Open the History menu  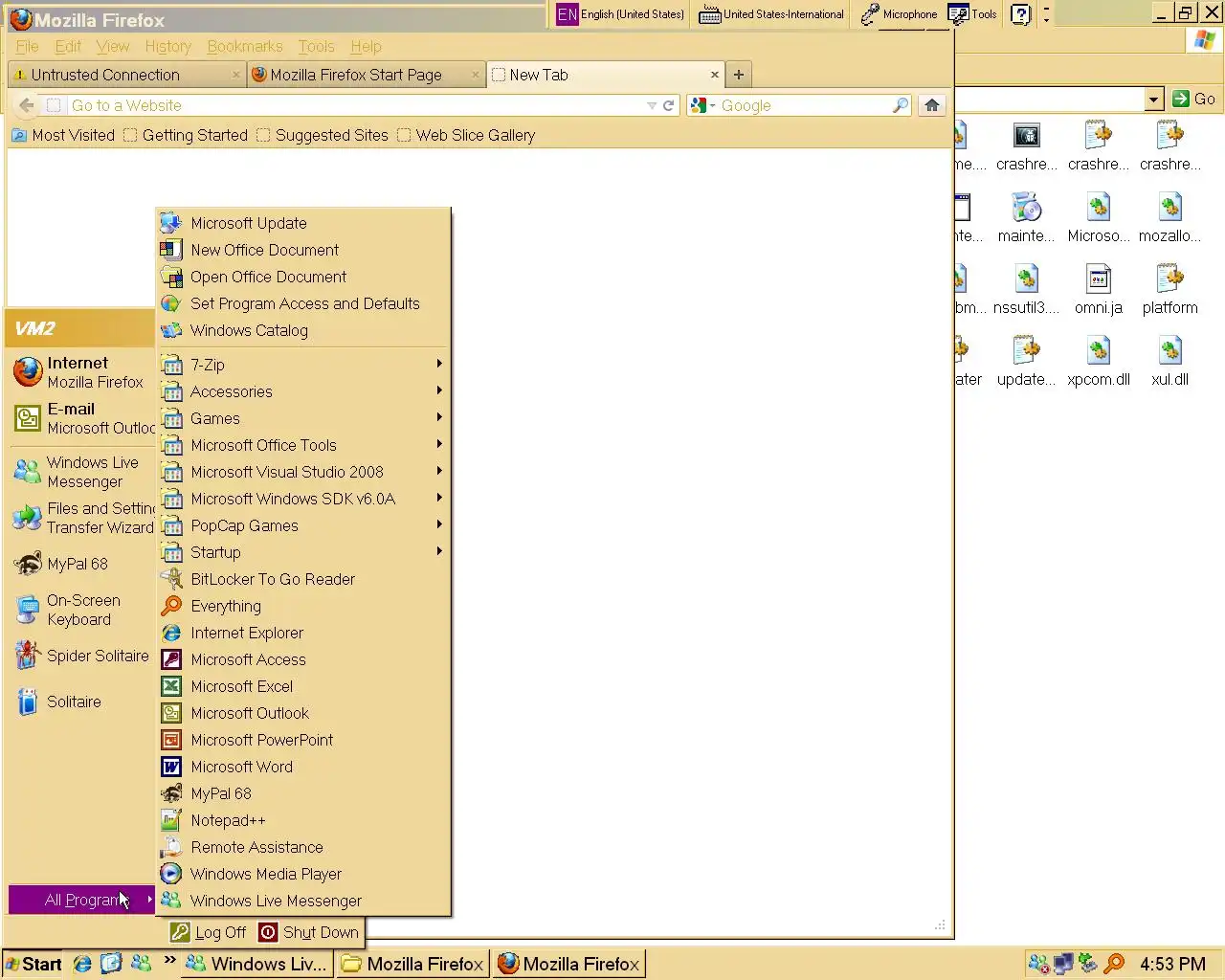click(167, 46)
